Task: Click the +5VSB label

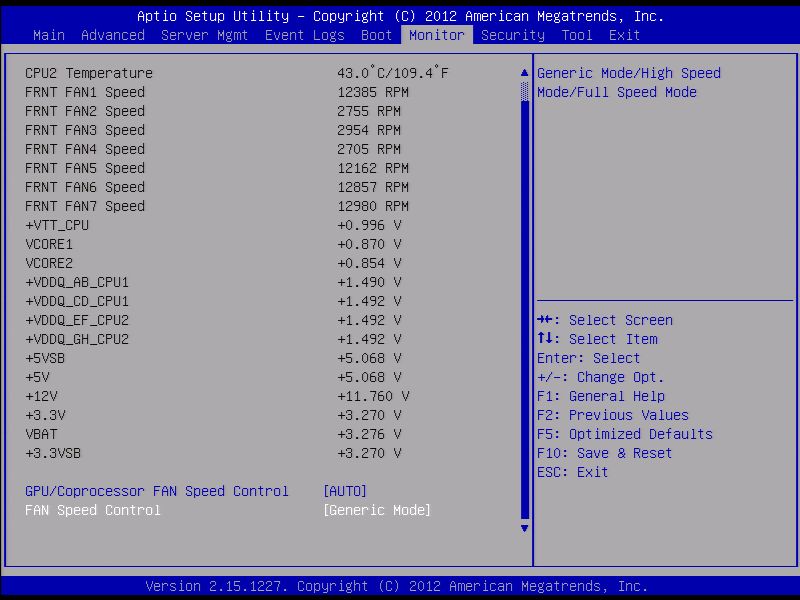Action: pyautogui.click(x=45, y=358)
